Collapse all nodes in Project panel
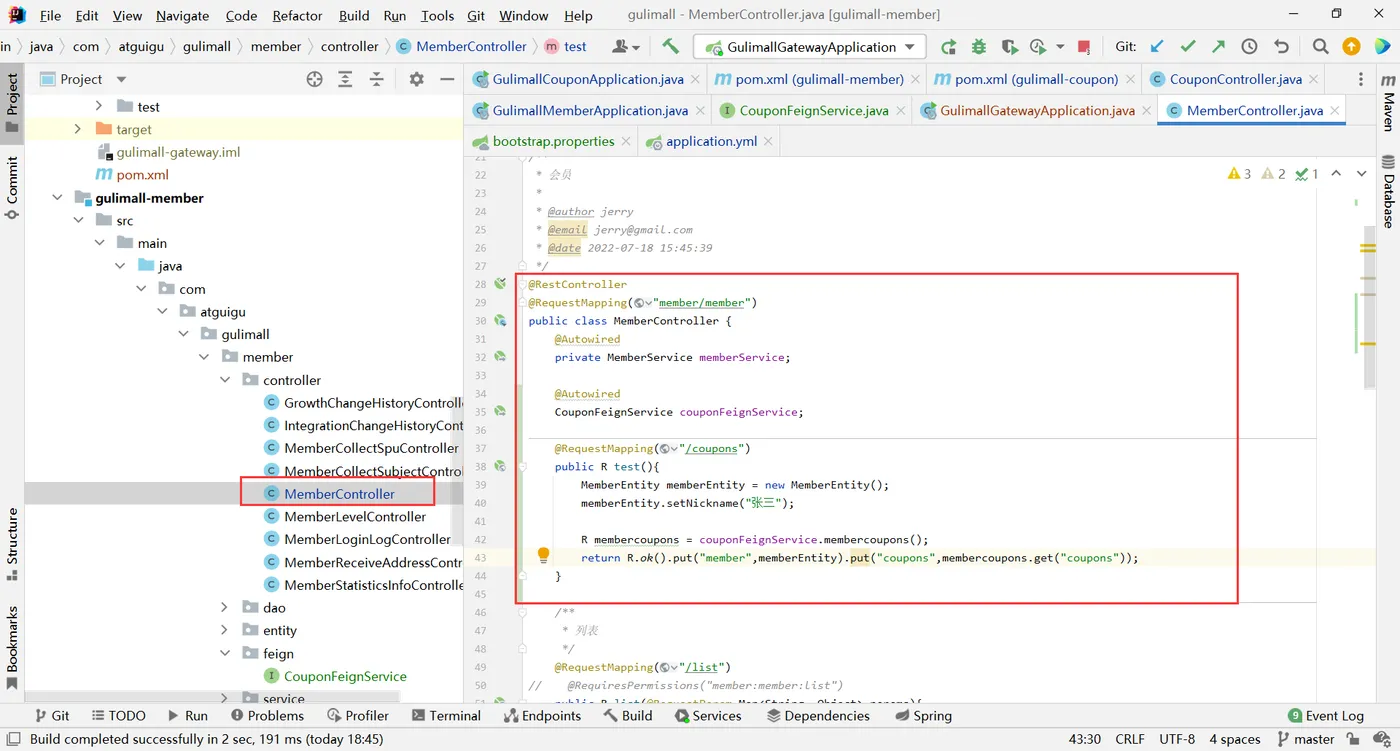Screen dimensions: 1400x751 click(377, 79)
